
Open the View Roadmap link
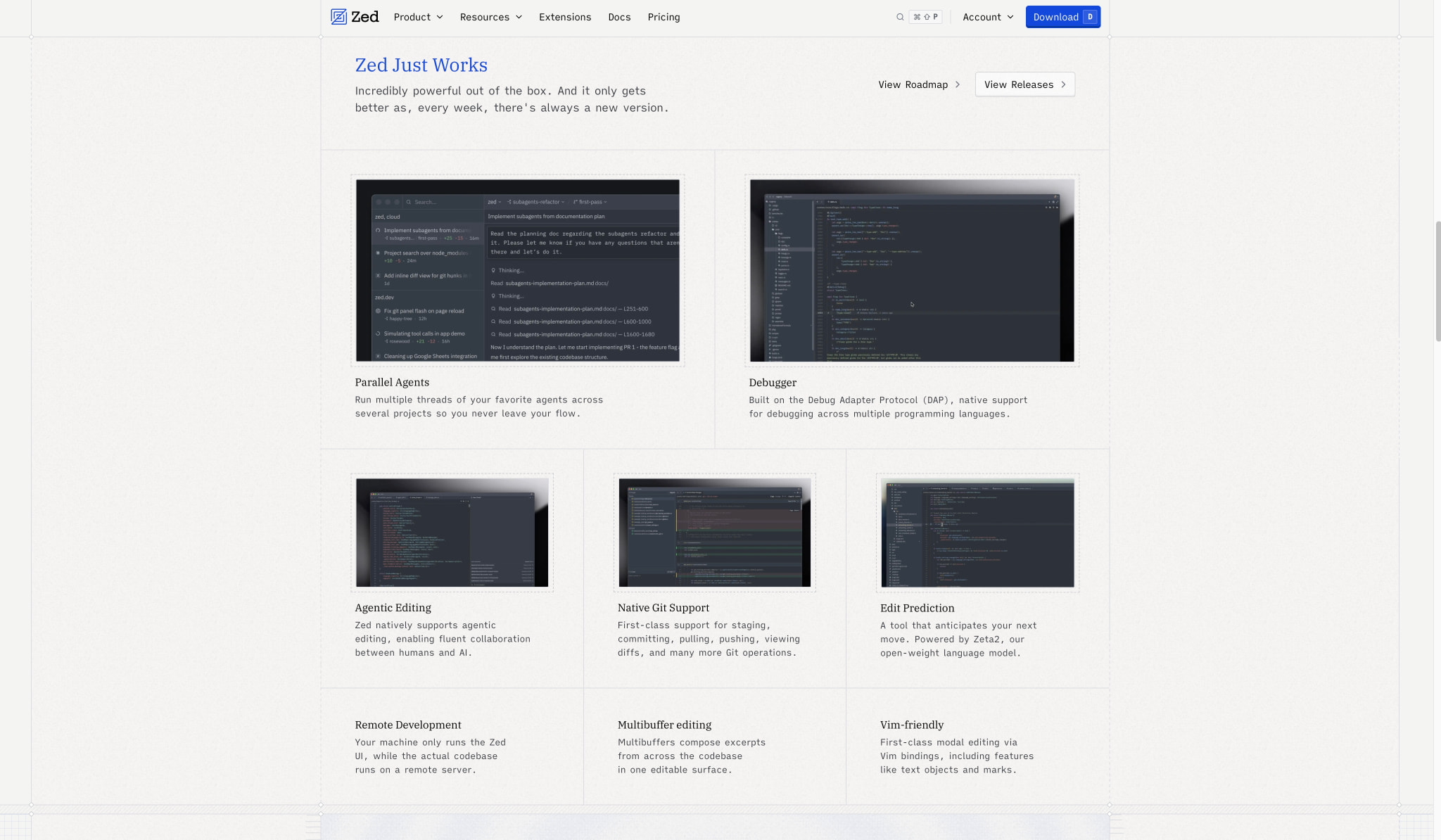(x=919, y=84)
